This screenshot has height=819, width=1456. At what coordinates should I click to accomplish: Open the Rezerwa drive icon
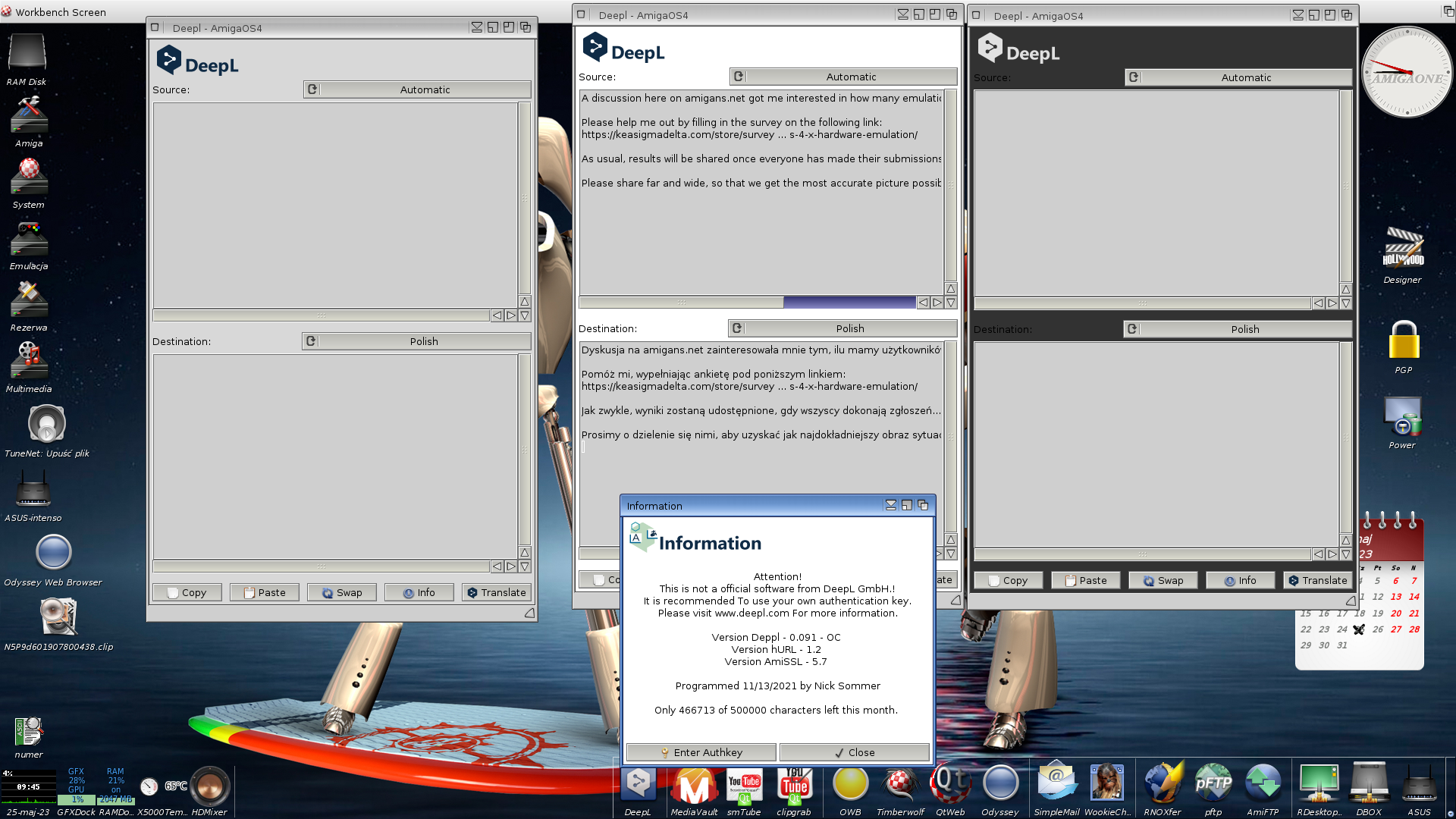(29, 300)
